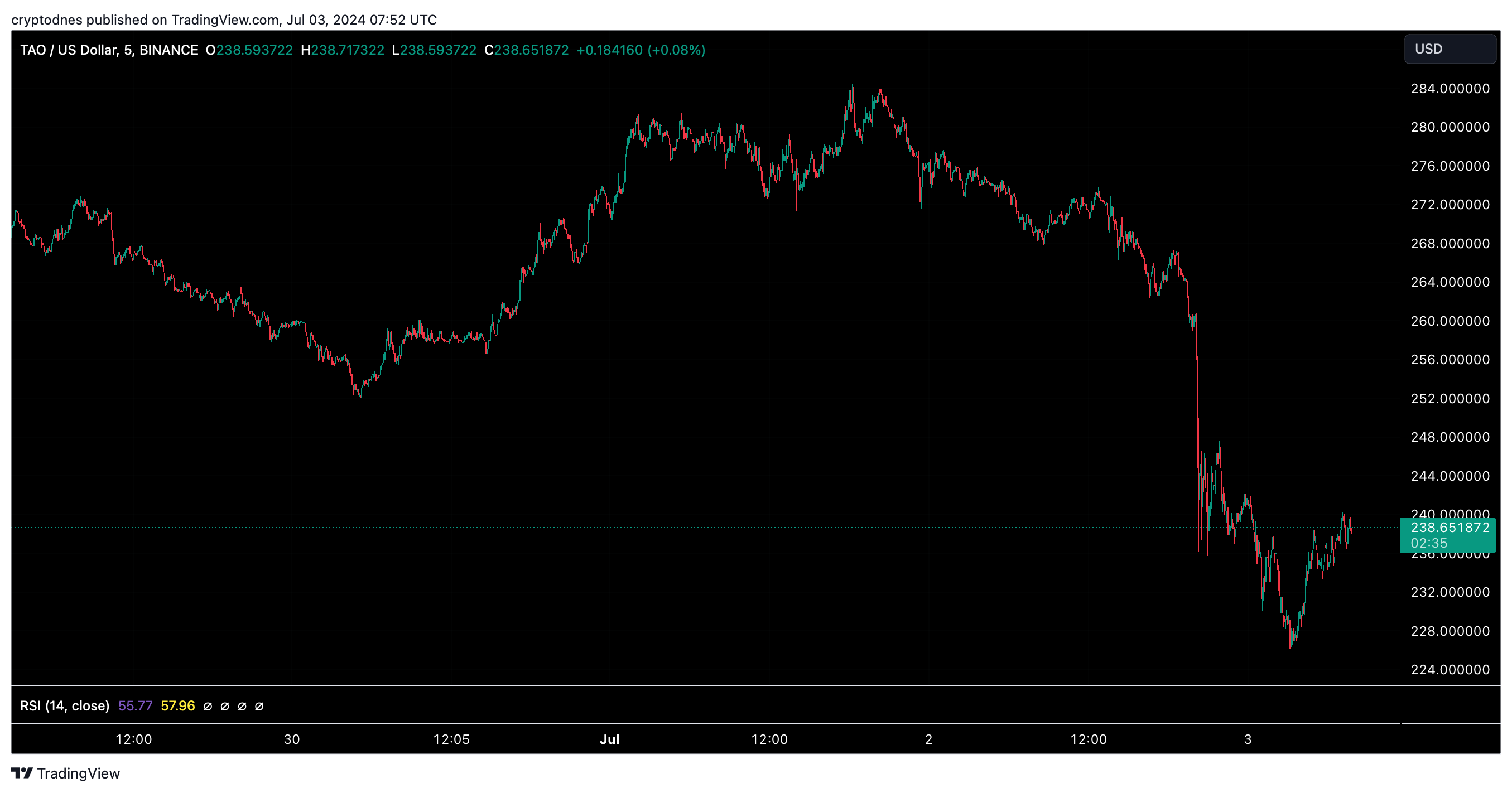Click the published-on header text at top
The image size is (1512, 793).
[x=224, y=20]
